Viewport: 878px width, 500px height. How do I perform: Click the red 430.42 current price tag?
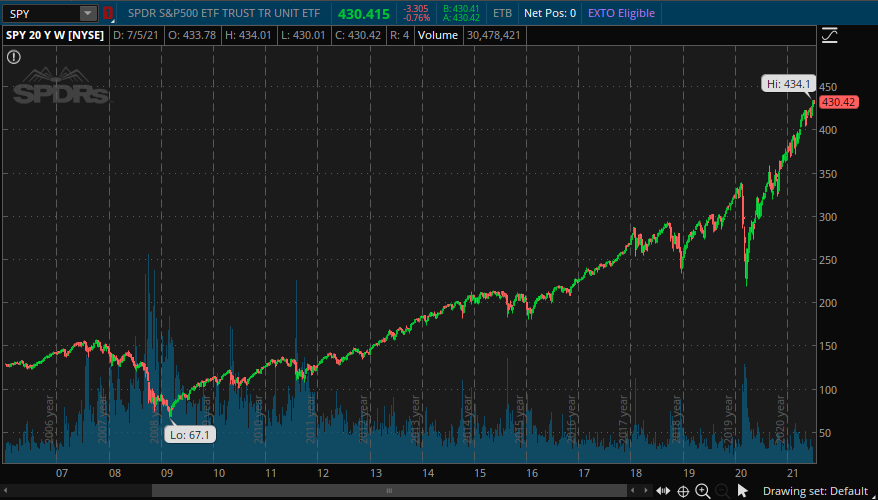coord(838,102)
